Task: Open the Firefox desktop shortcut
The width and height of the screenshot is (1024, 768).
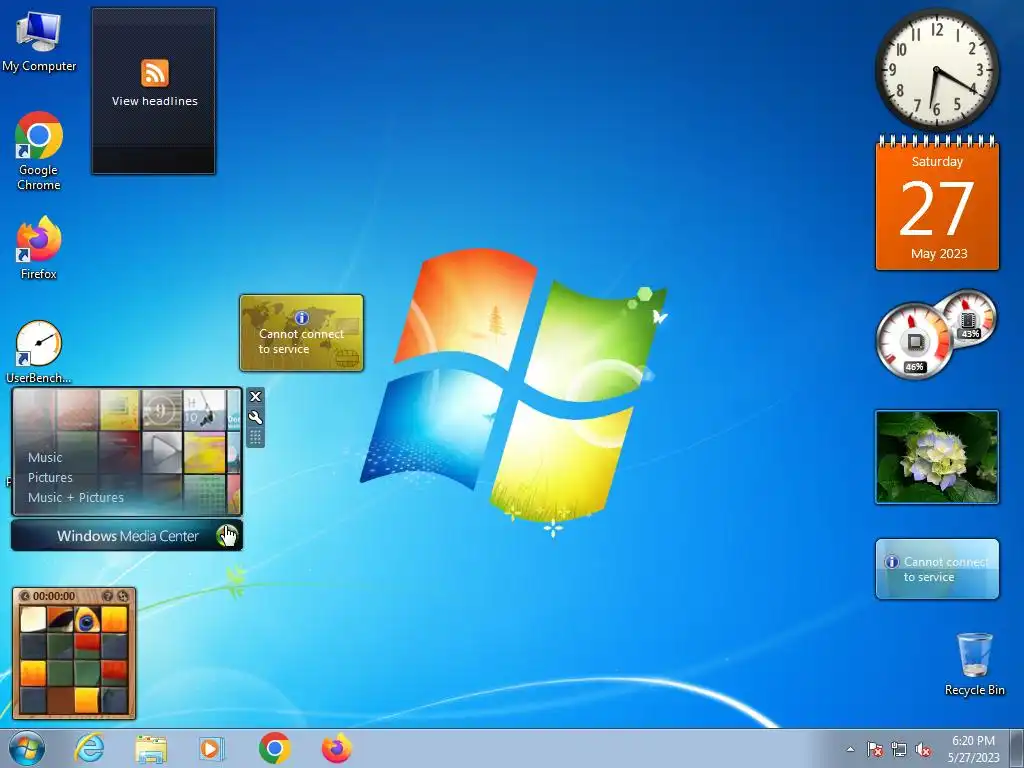Action: tap(39, 248)
